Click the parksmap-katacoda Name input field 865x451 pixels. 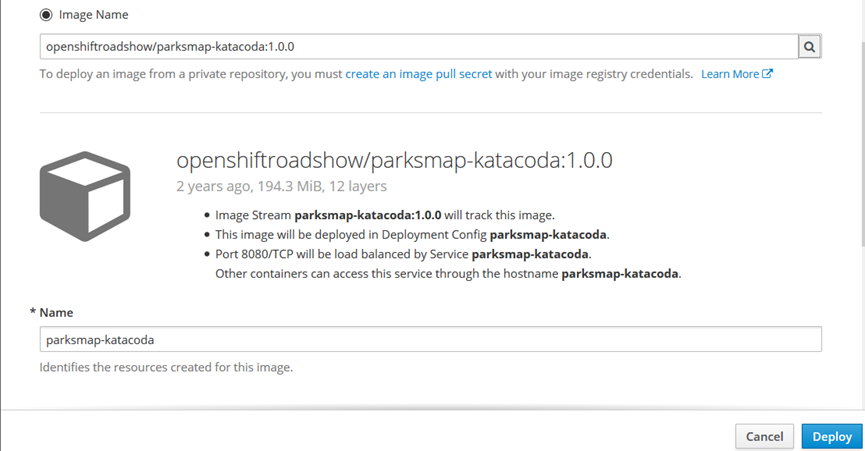pos(430,339)
